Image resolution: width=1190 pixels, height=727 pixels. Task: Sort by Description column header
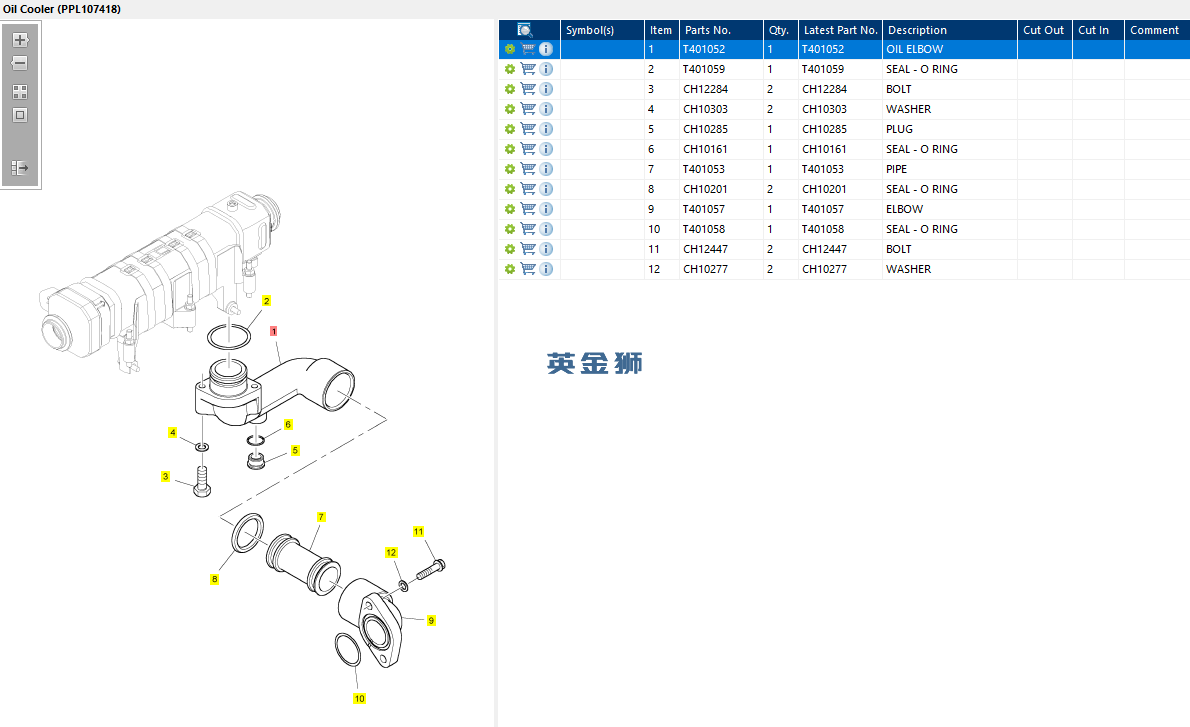coord(949,30)
